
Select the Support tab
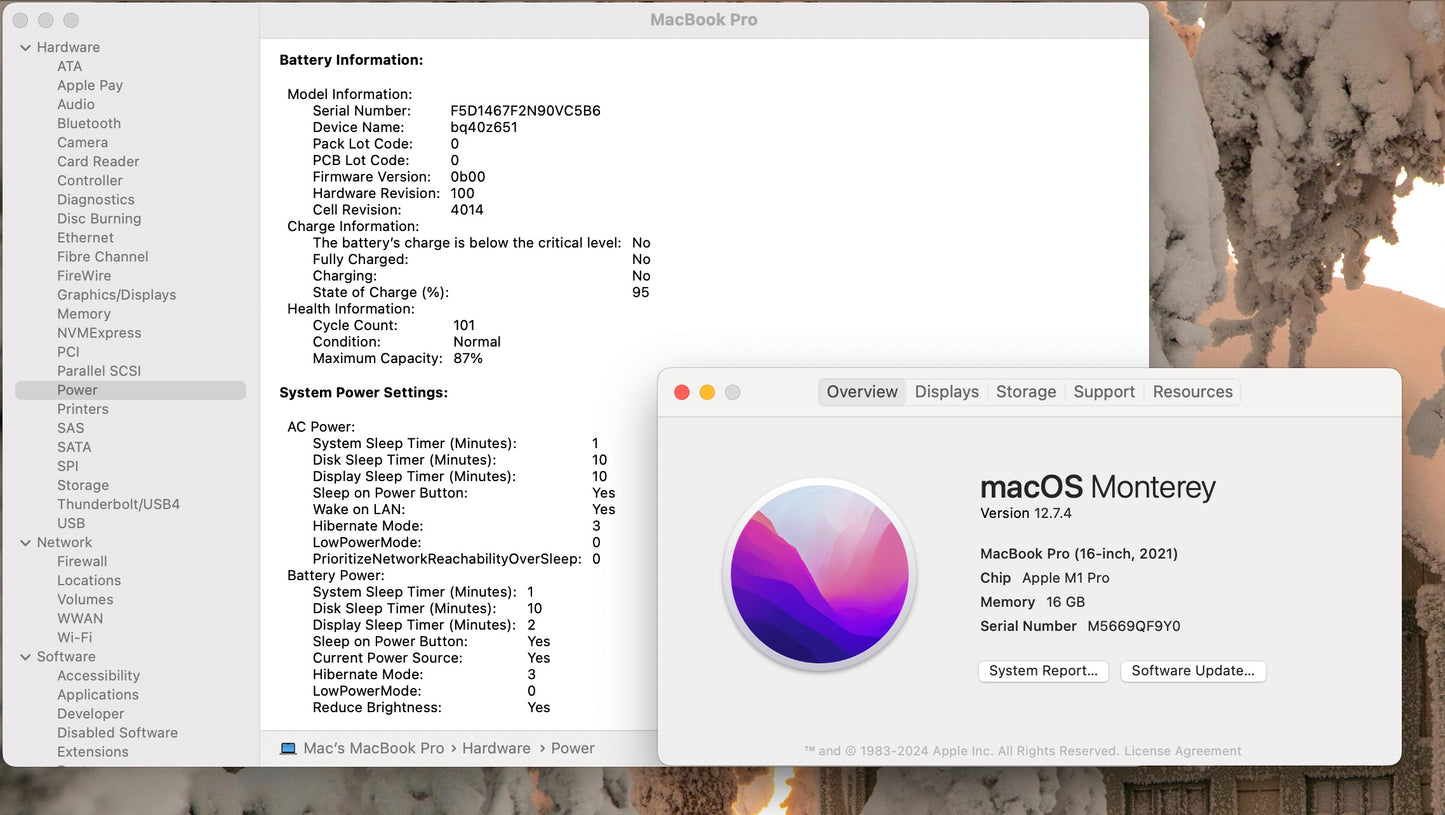[1103, 392]
